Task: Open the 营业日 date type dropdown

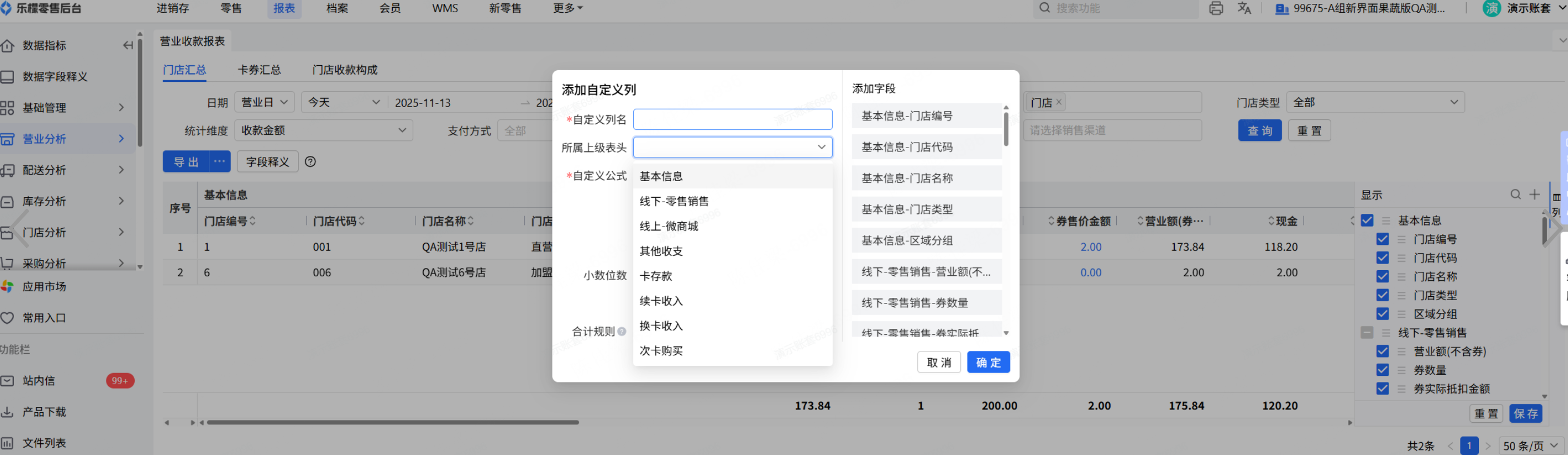Action: tap(265, 102)
